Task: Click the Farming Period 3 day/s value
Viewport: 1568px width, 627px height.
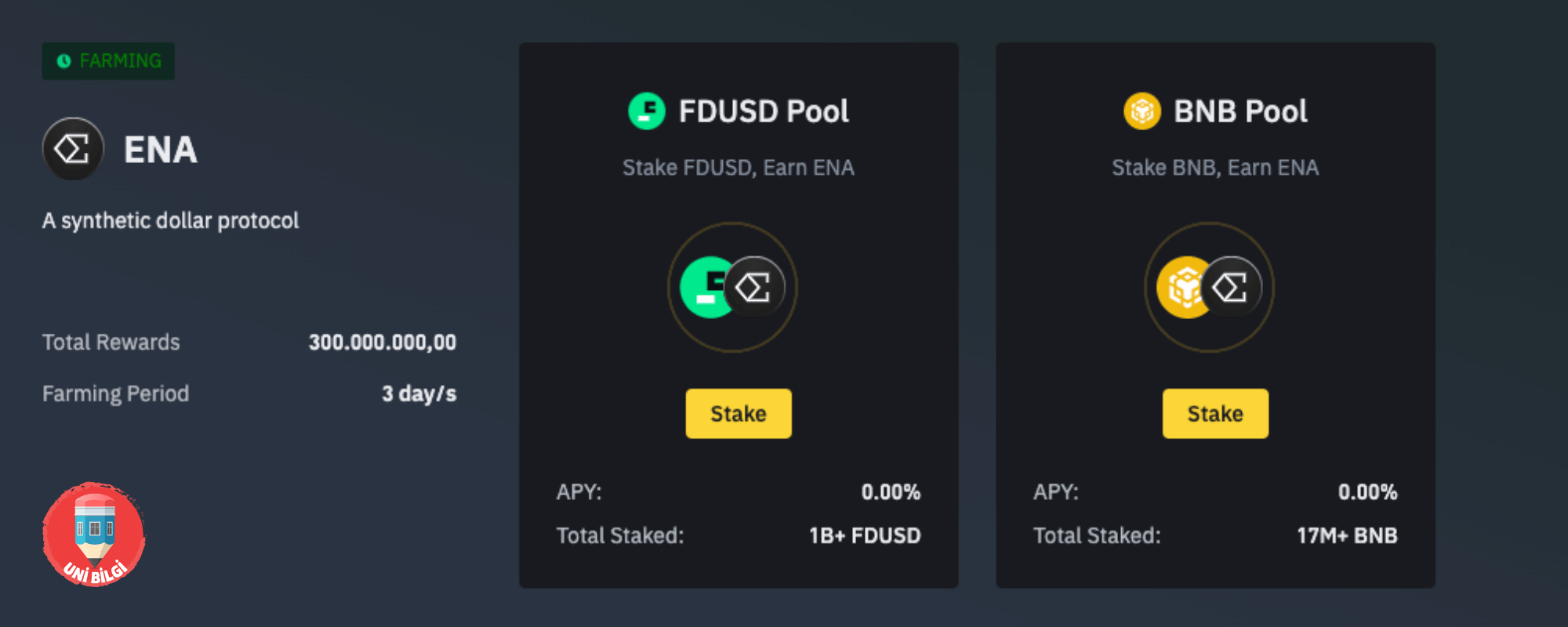Action: 419,393
